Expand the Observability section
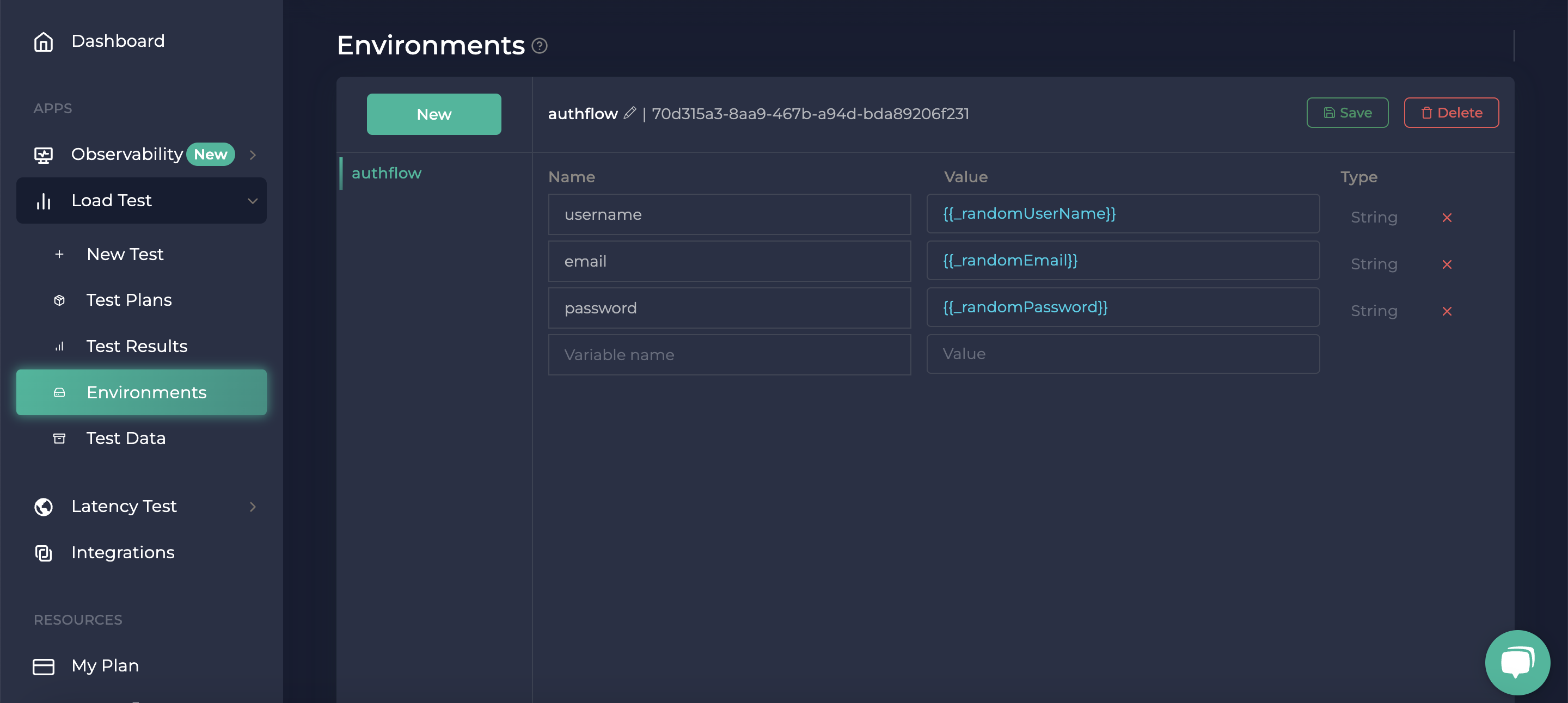The height and width of the screenshot is (703, 1568). pyautogui.click(x=253, y=155)
